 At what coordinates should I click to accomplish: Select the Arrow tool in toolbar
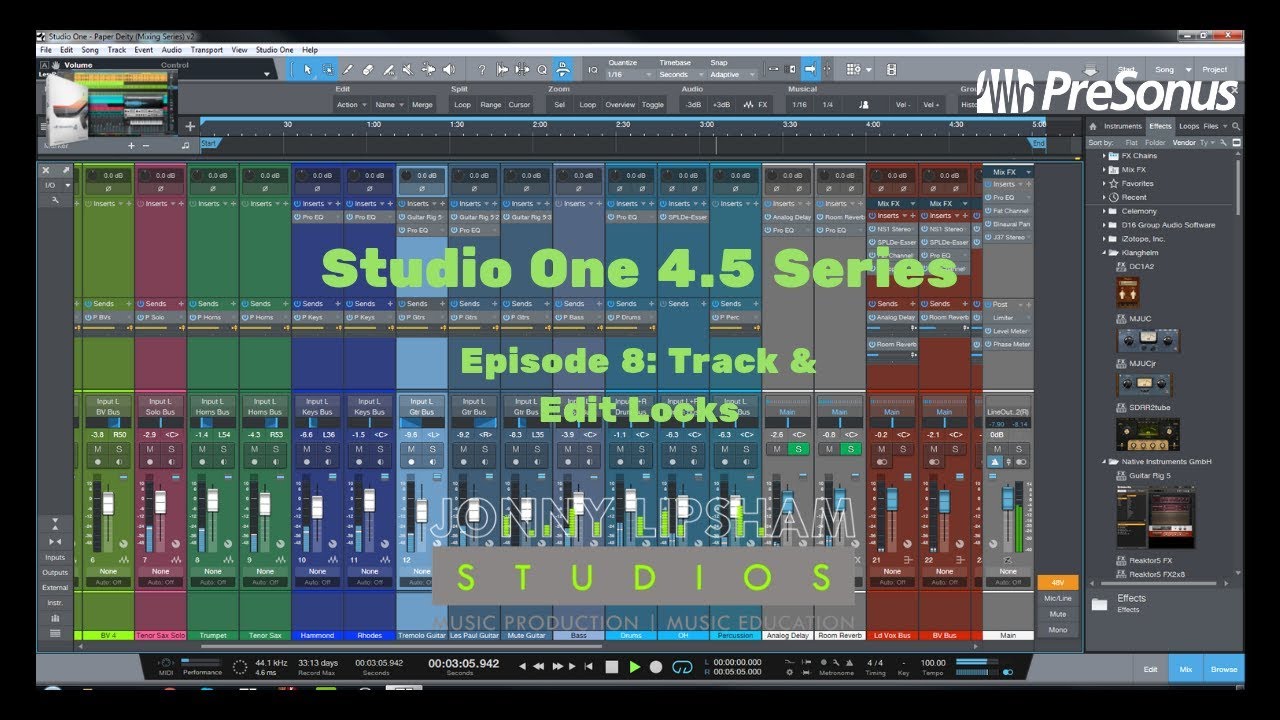coord(307,69)
